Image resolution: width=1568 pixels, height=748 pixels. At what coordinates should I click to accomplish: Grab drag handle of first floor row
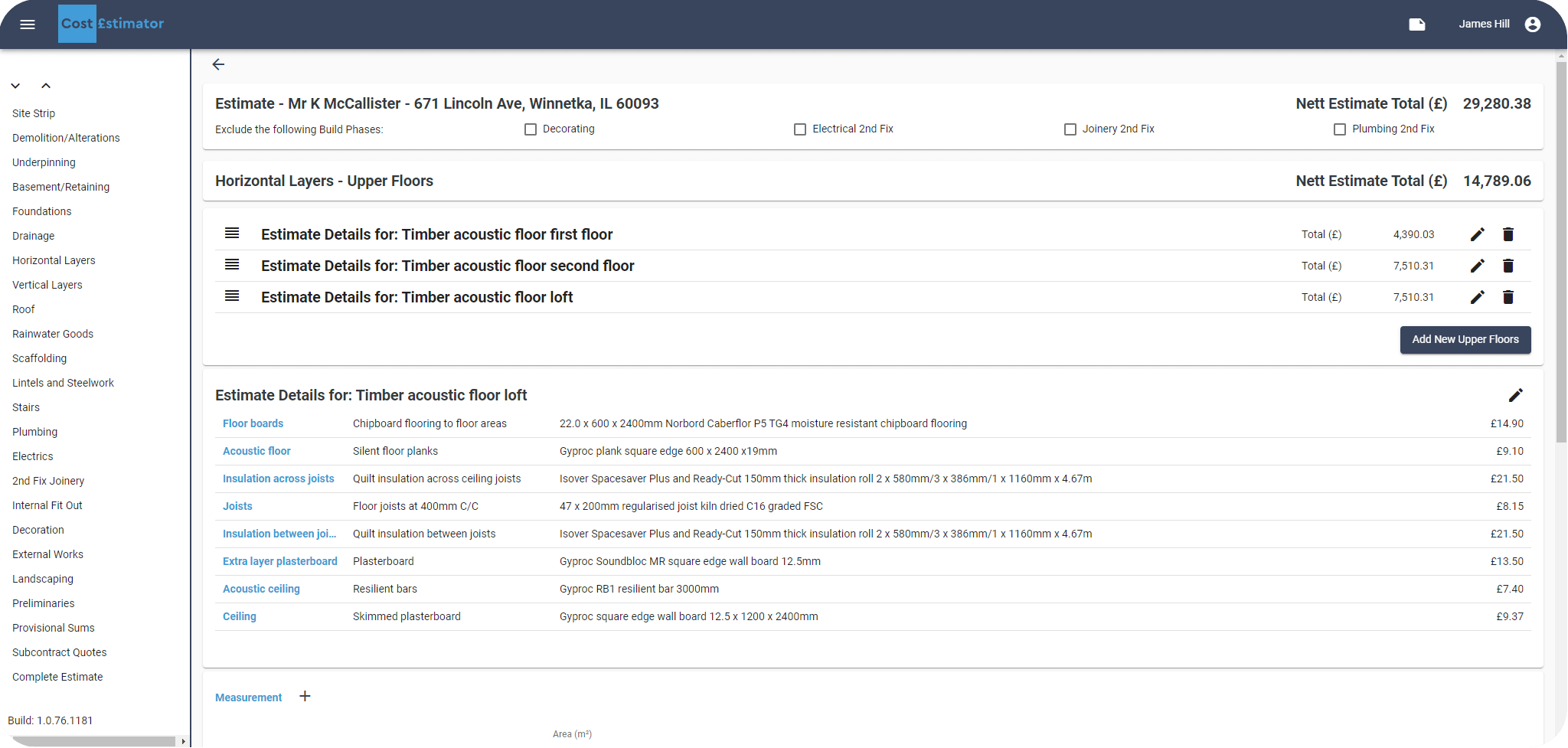pyautogui.click(x=232, y=233)
